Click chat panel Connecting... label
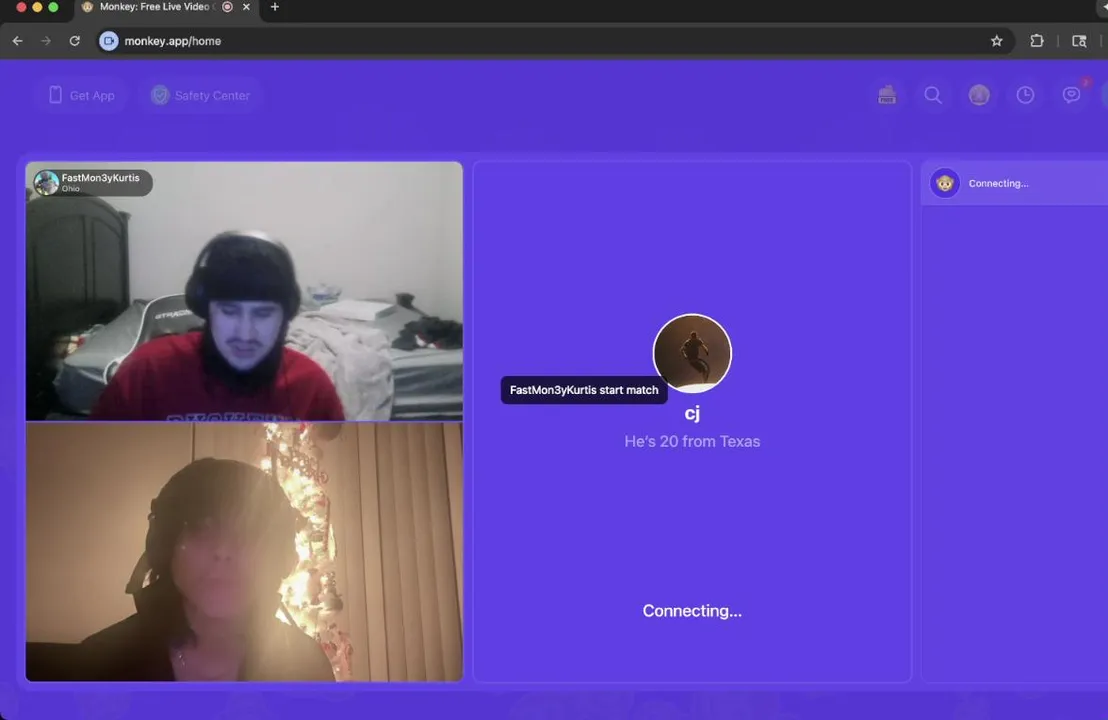Viewport: 1108px width, 720px height. point(998,183)
